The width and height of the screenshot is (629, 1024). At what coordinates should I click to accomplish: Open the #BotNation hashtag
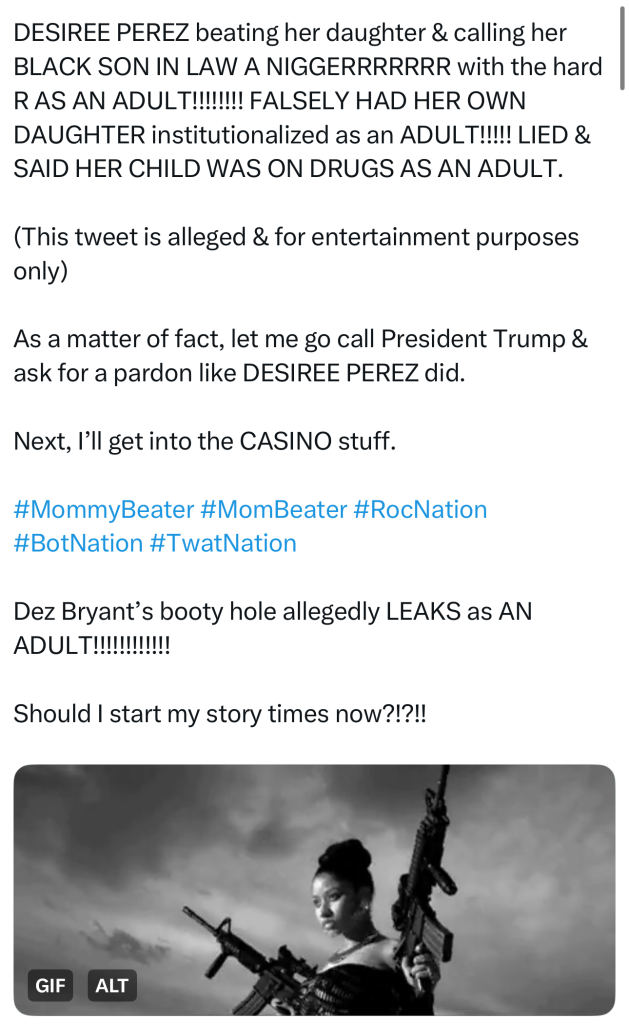click(77, 543)
